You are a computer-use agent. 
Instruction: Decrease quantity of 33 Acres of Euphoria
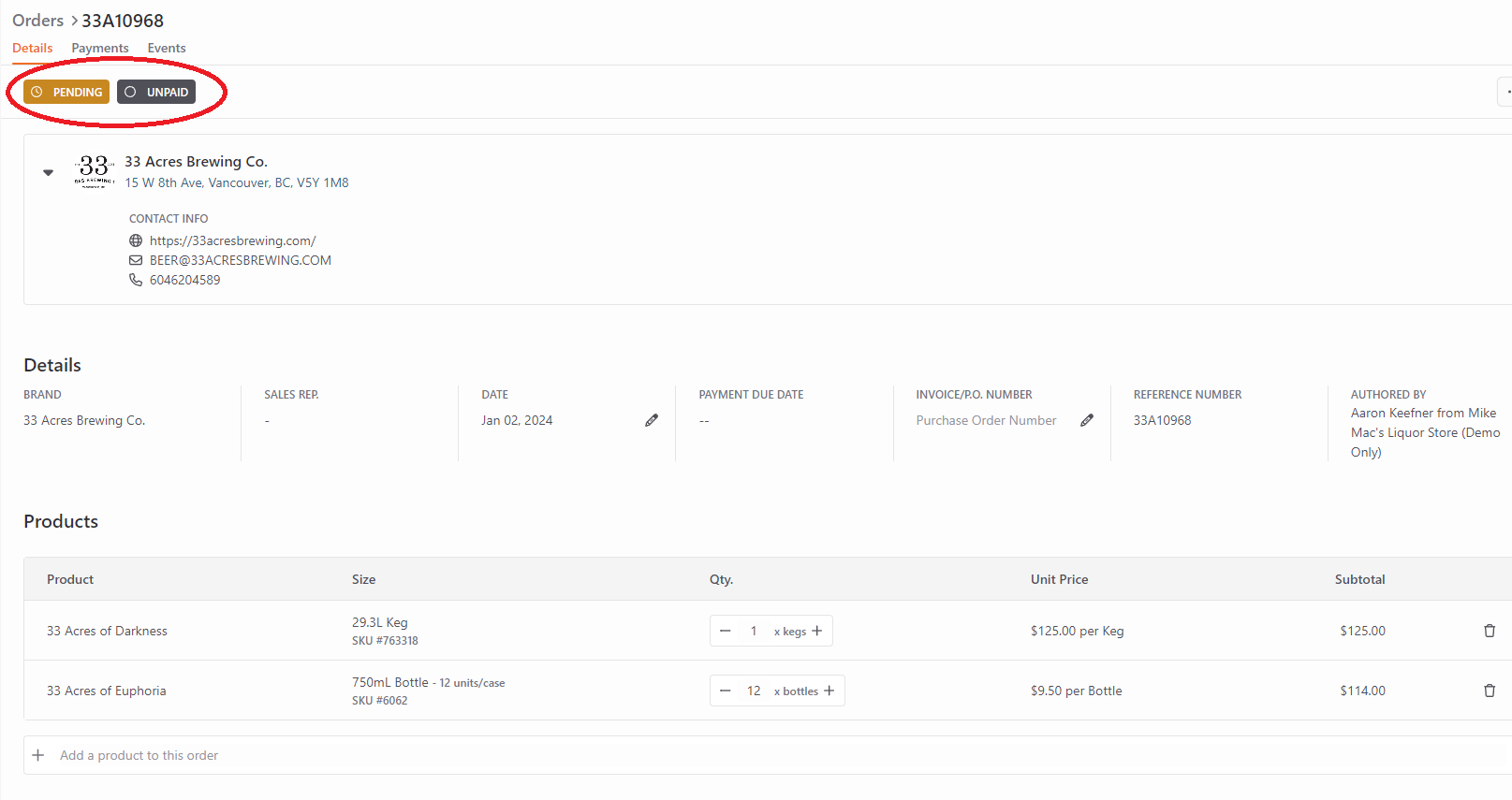pos(725,691)
